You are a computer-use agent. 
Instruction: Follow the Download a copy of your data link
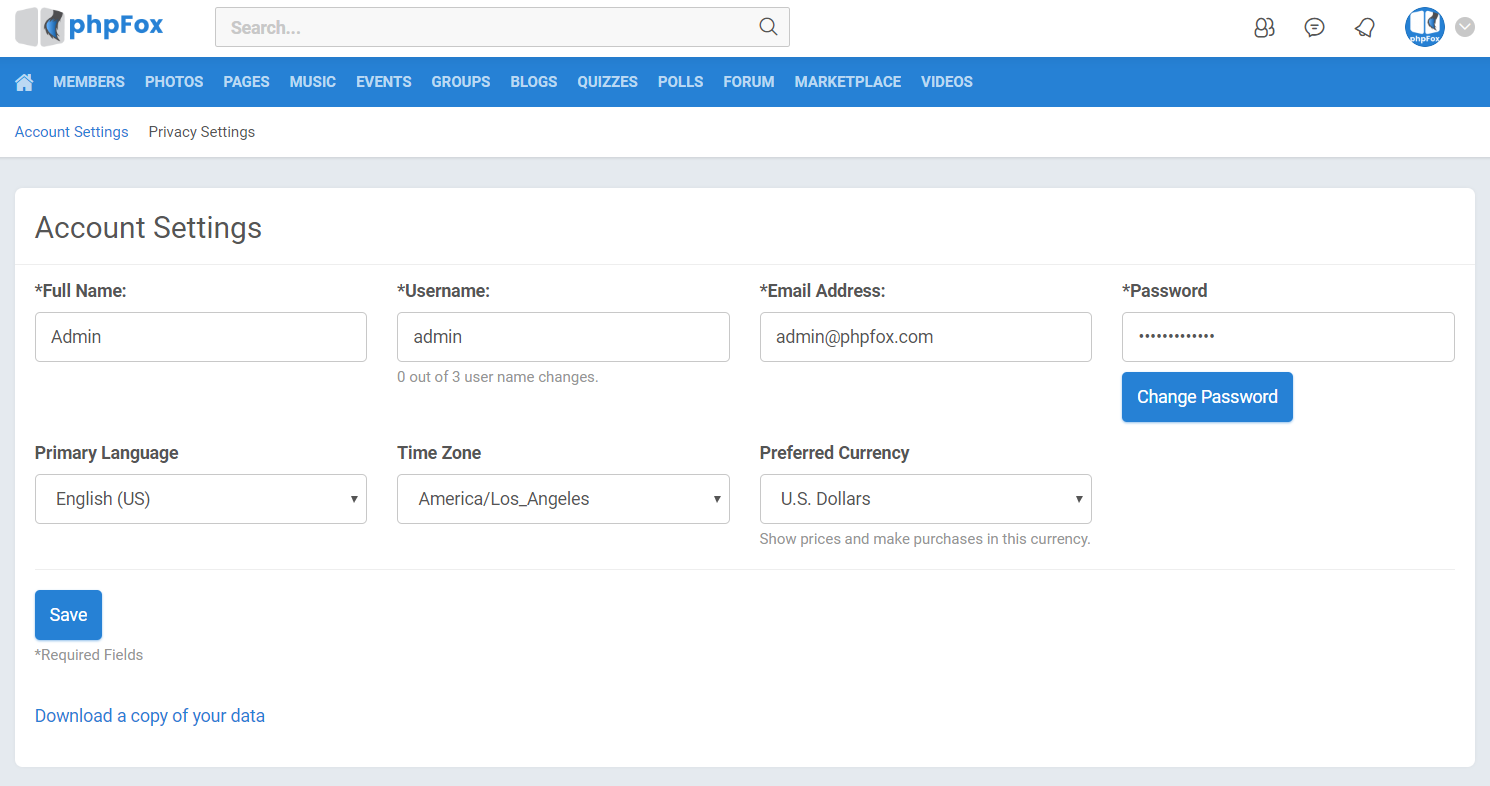(x=150, y=716)
